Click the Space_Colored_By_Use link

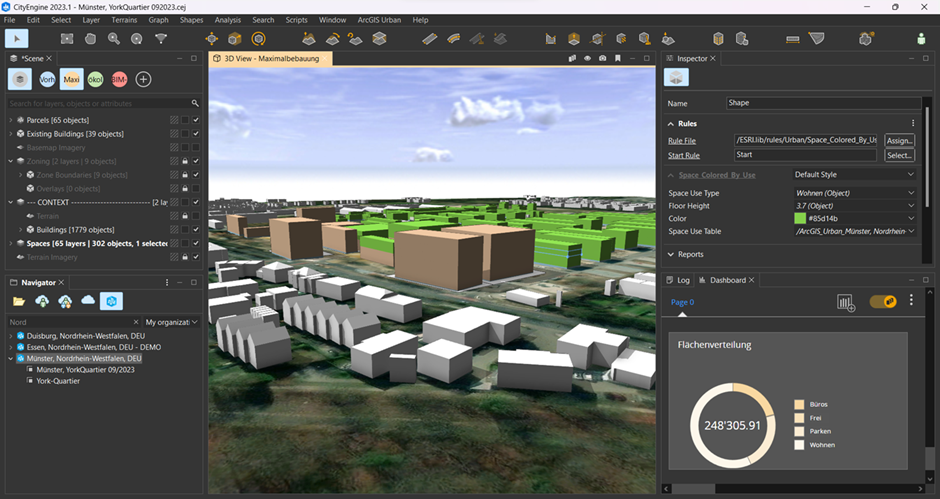pyautogui.click(x=717, y=175)
